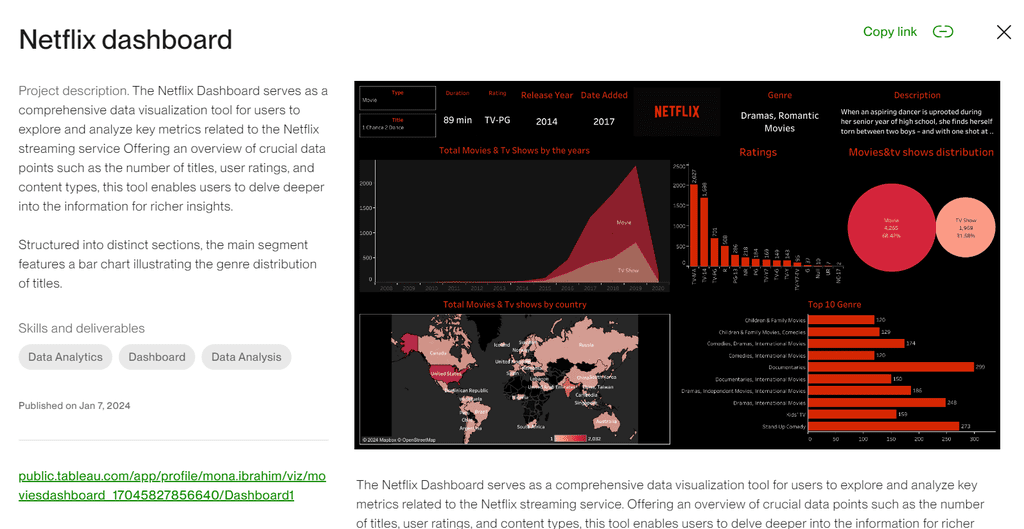Click the 2017 date added value

pyautogui.click(x=603, y=121)
